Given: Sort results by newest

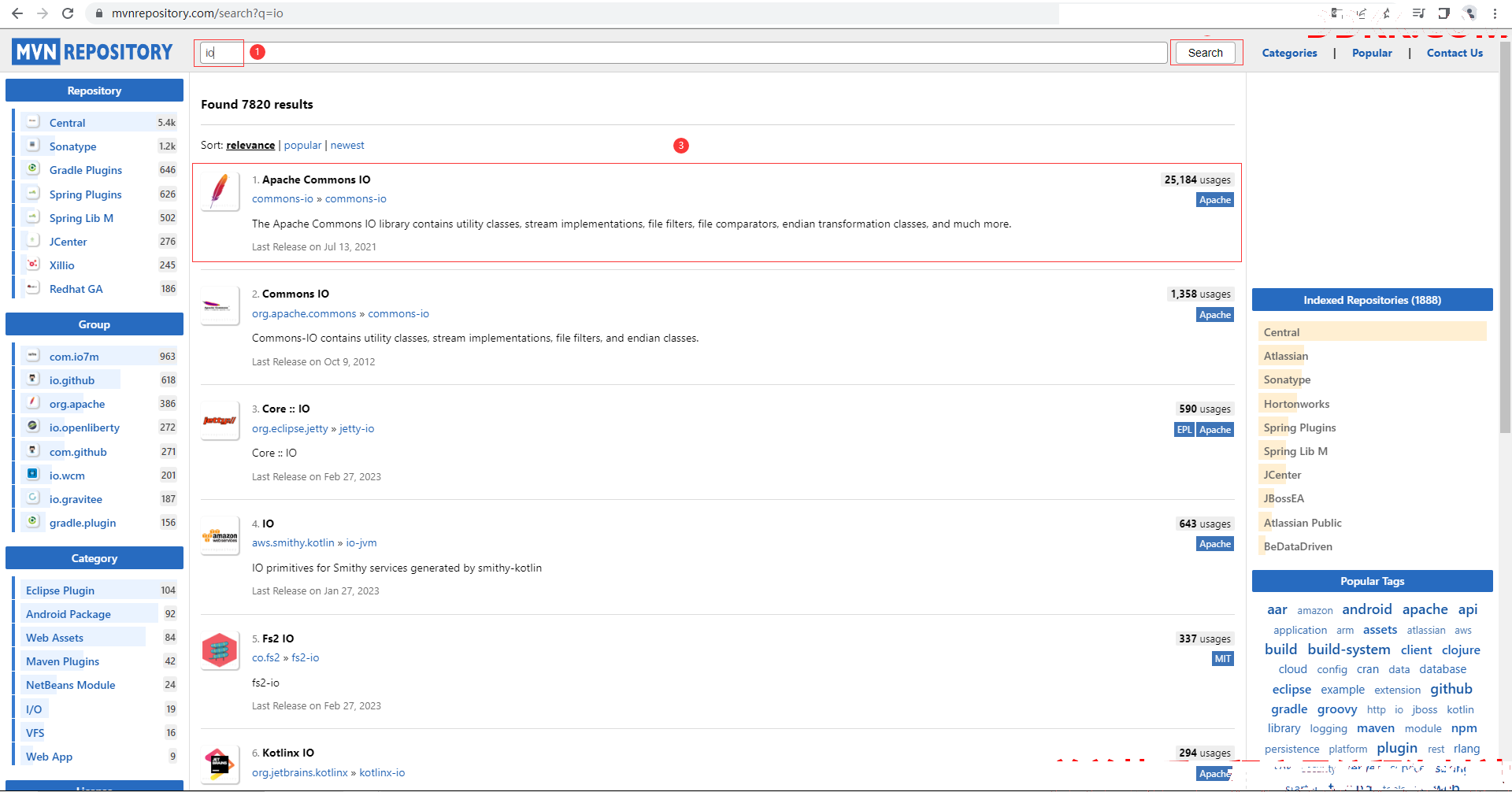Looking at the screenshot, I should (x=347, y=145).
